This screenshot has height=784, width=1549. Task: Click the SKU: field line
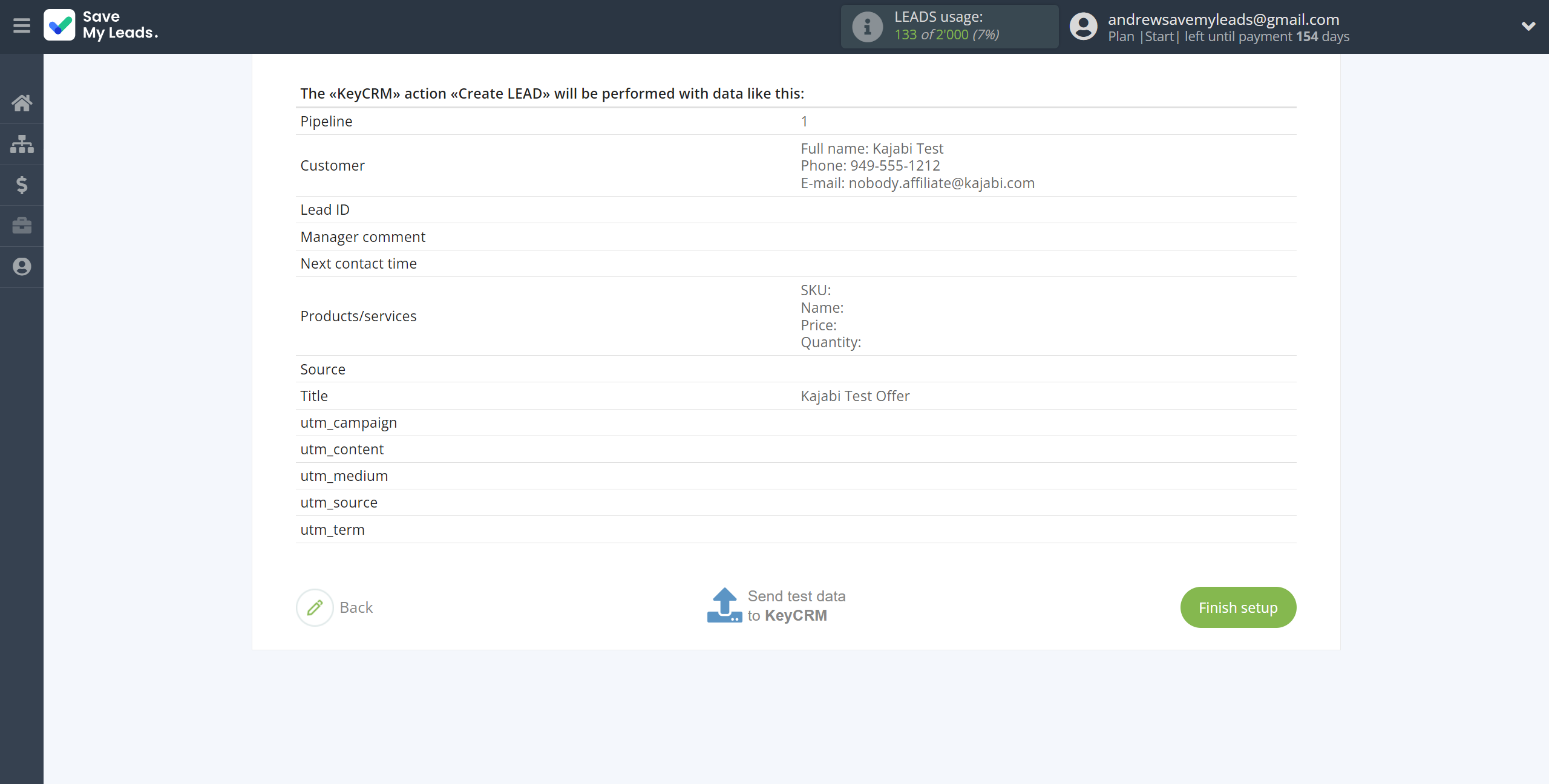(x=816, y=290)
